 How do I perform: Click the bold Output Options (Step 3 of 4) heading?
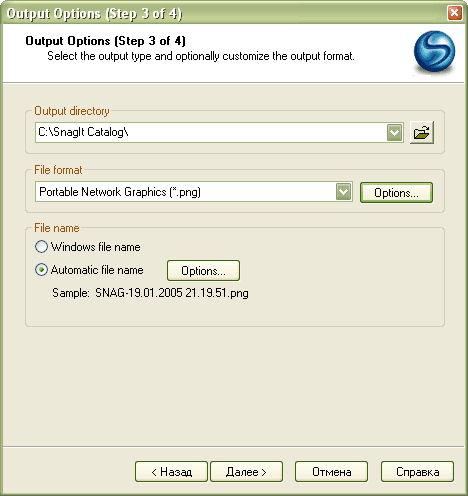click(105, 41)
